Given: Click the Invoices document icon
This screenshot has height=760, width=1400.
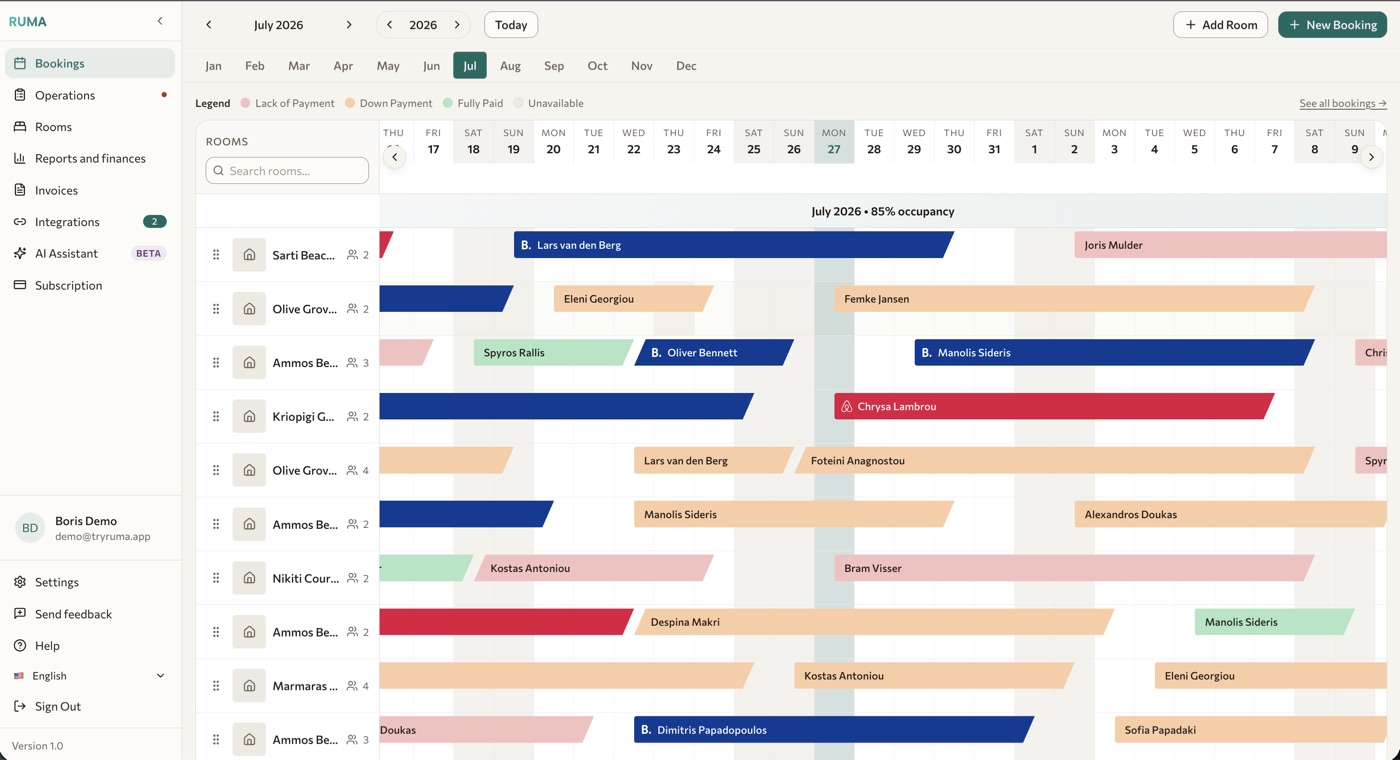Looking at the screenshot, I should (20, 190).
